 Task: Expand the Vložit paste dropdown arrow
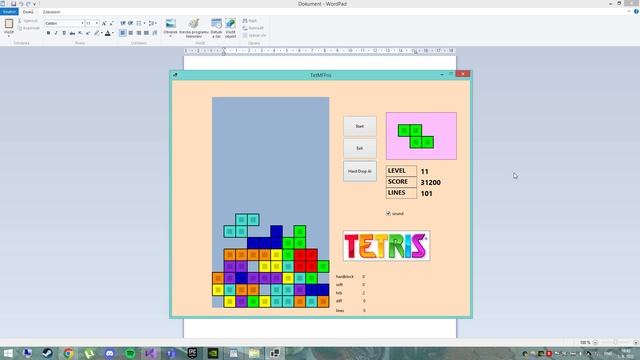point(9,36)
